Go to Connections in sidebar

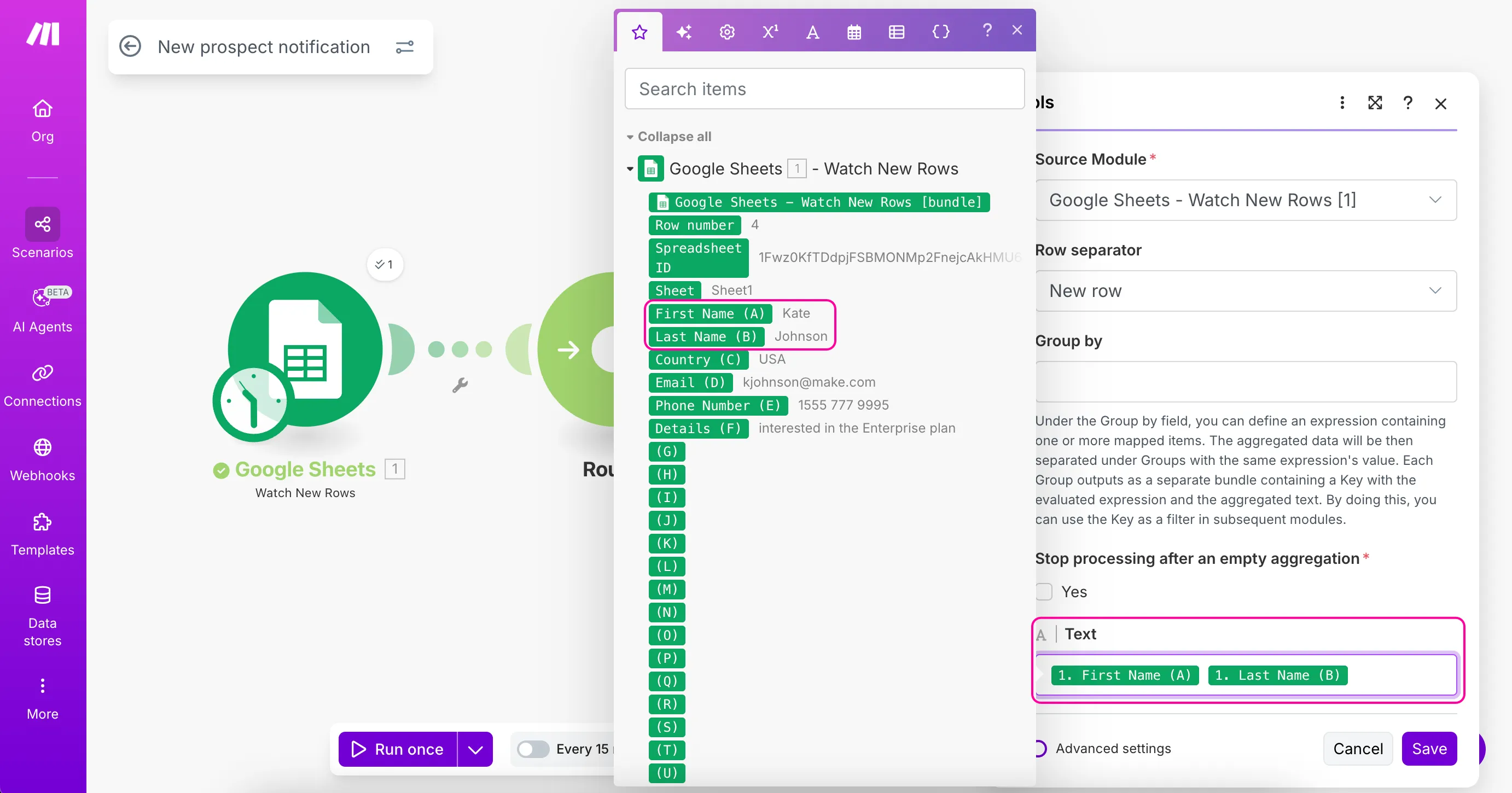pyautogui.click(x=42, y=384)
